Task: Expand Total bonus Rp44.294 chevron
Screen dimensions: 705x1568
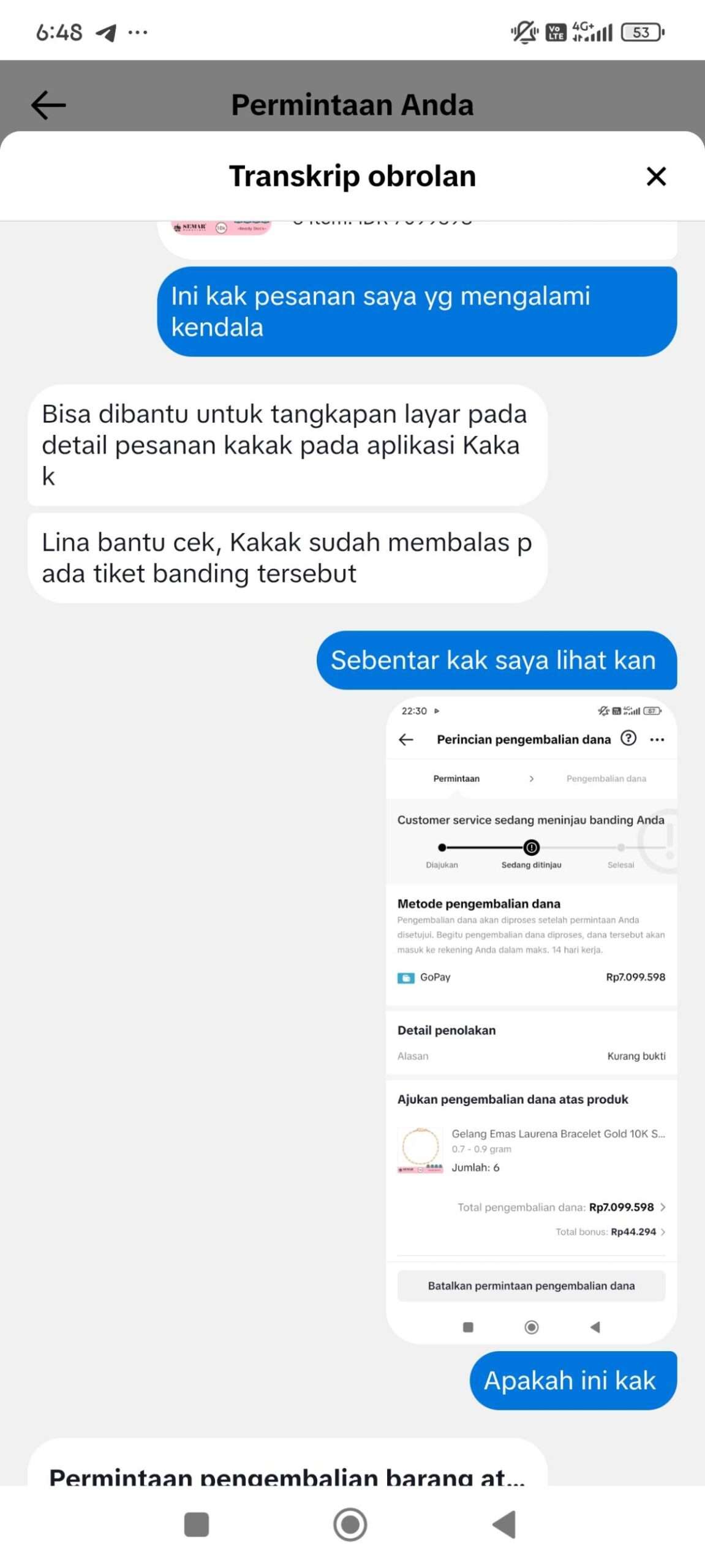Action: [x=663, y=1232]
